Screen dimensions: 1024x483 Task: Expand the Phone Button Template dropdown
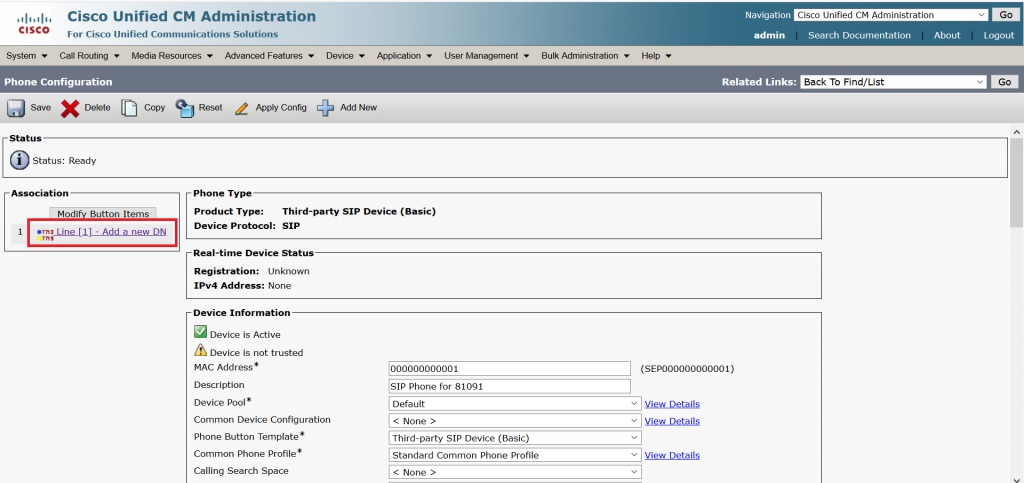514,438
